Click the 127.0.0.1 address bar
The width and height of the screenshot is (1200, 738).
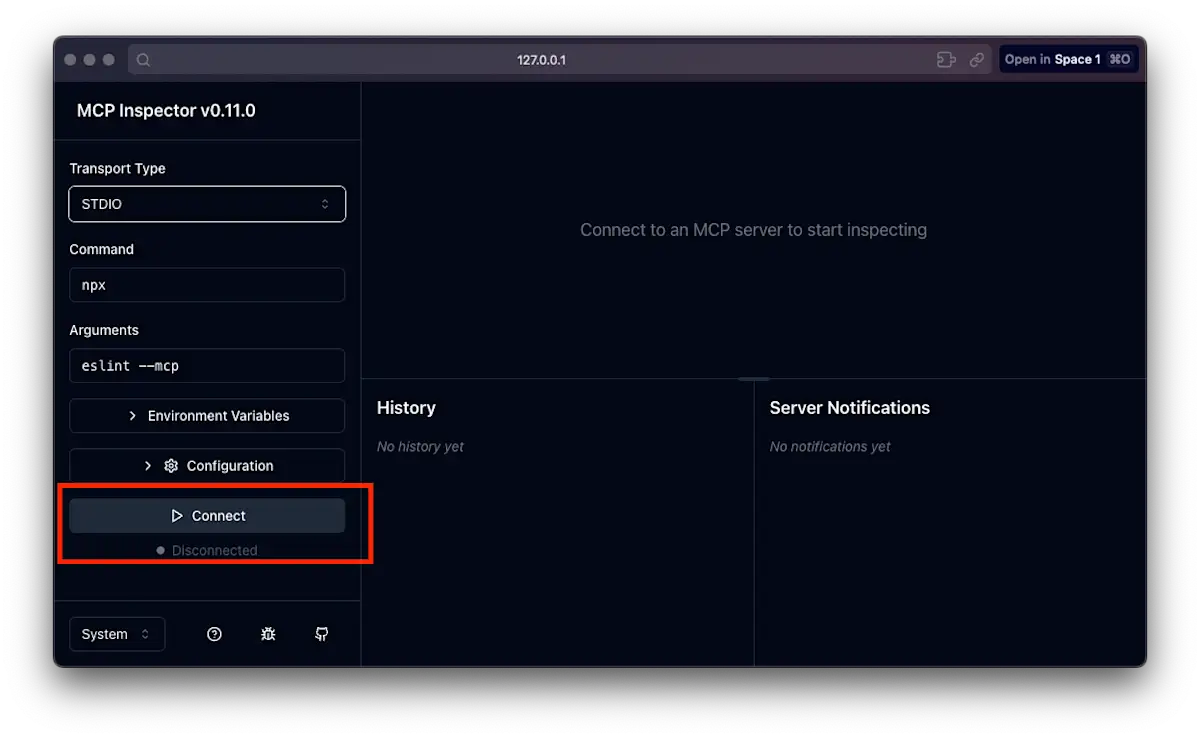pyautogui.click(x=542, y=59)
